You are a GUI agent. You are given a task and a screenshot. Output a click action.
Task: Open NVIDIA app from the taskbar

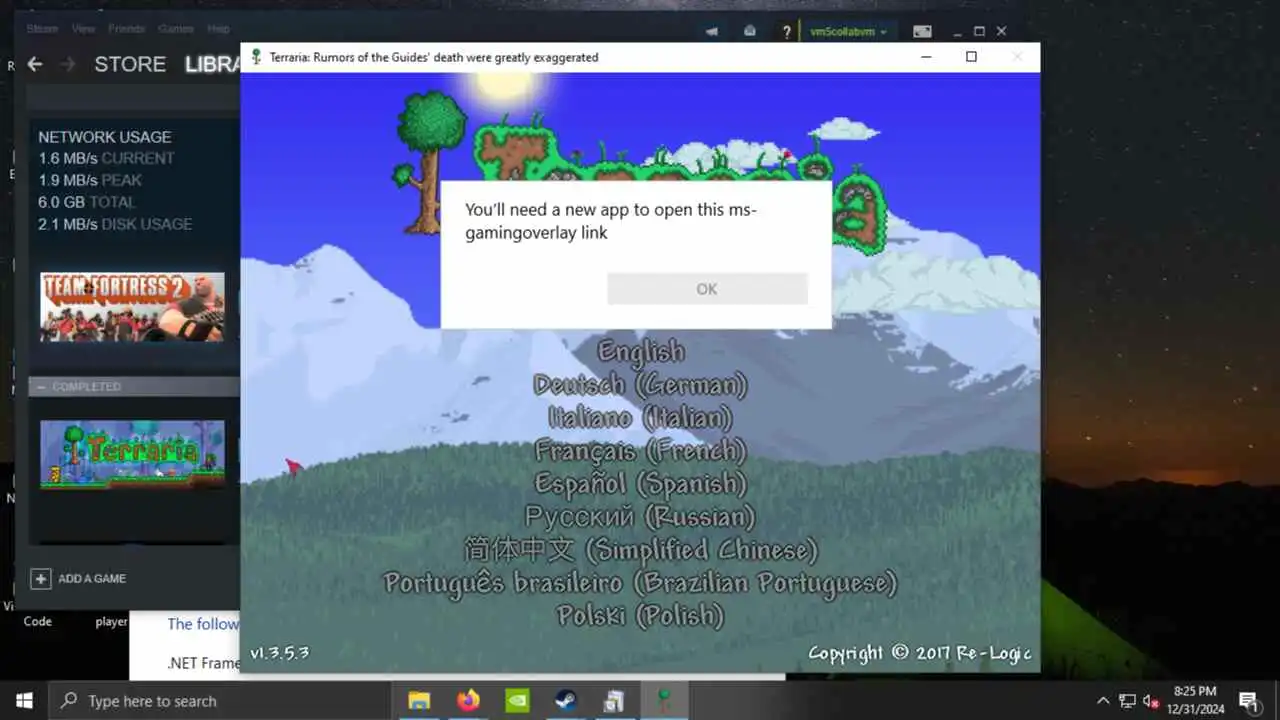click(x=517, y=701)
